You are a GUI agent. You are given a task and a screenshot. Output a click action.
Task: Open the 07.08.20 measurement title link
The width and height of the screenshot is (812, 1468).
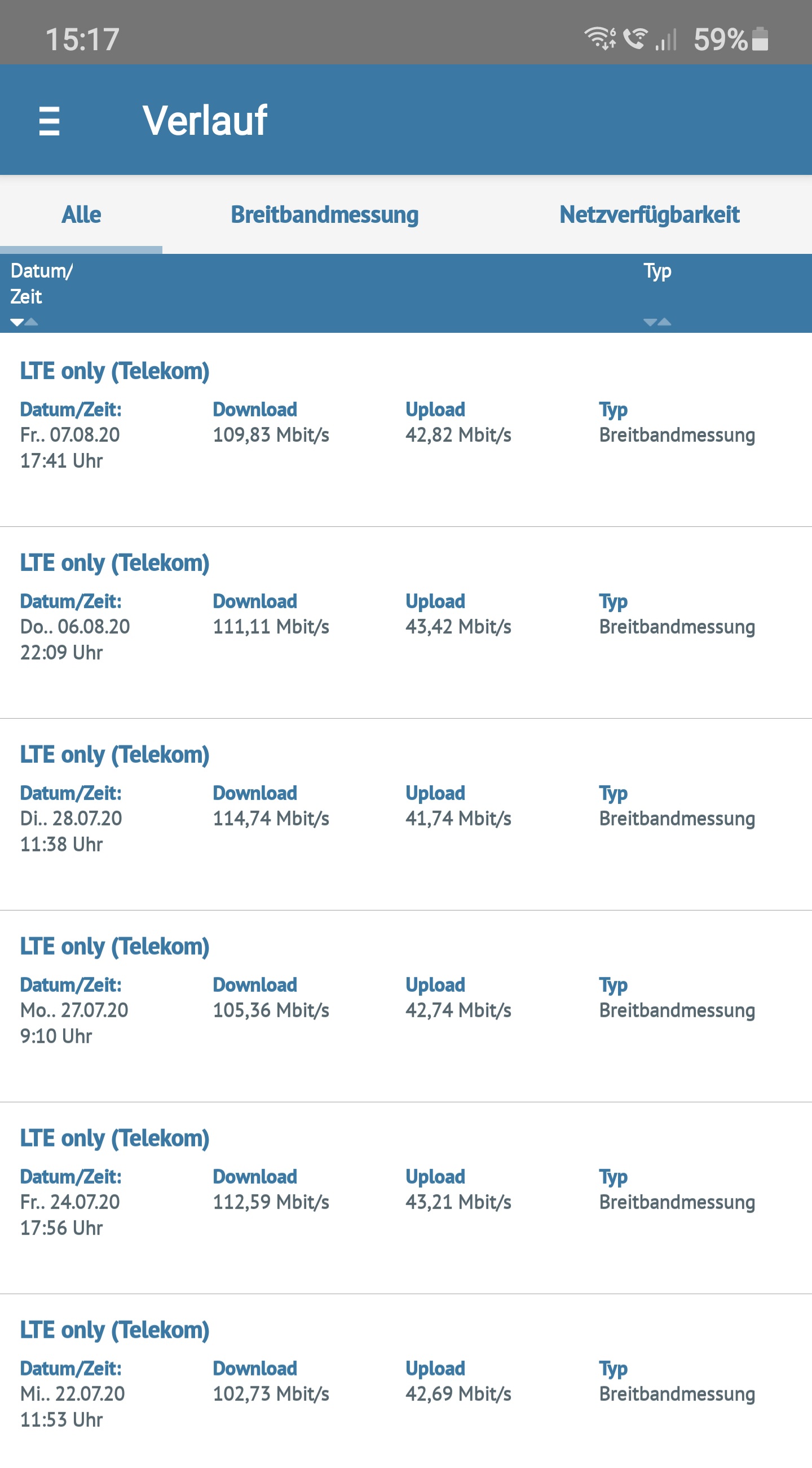(x=114, y=371)
